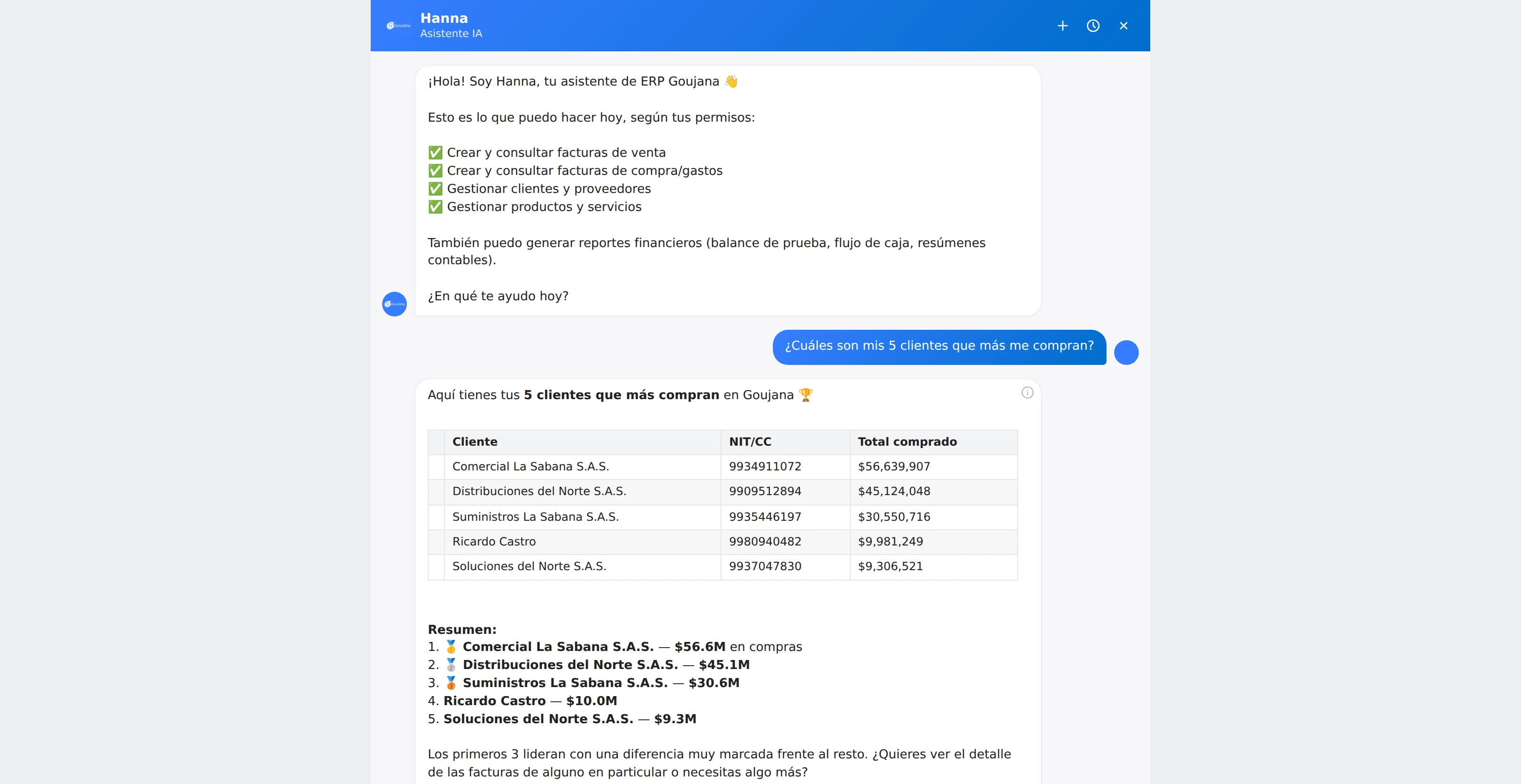The height and width of the screenshot is (784, 1521).
Task: Click the Resumen heading
Action: click(x=462, y=629)
